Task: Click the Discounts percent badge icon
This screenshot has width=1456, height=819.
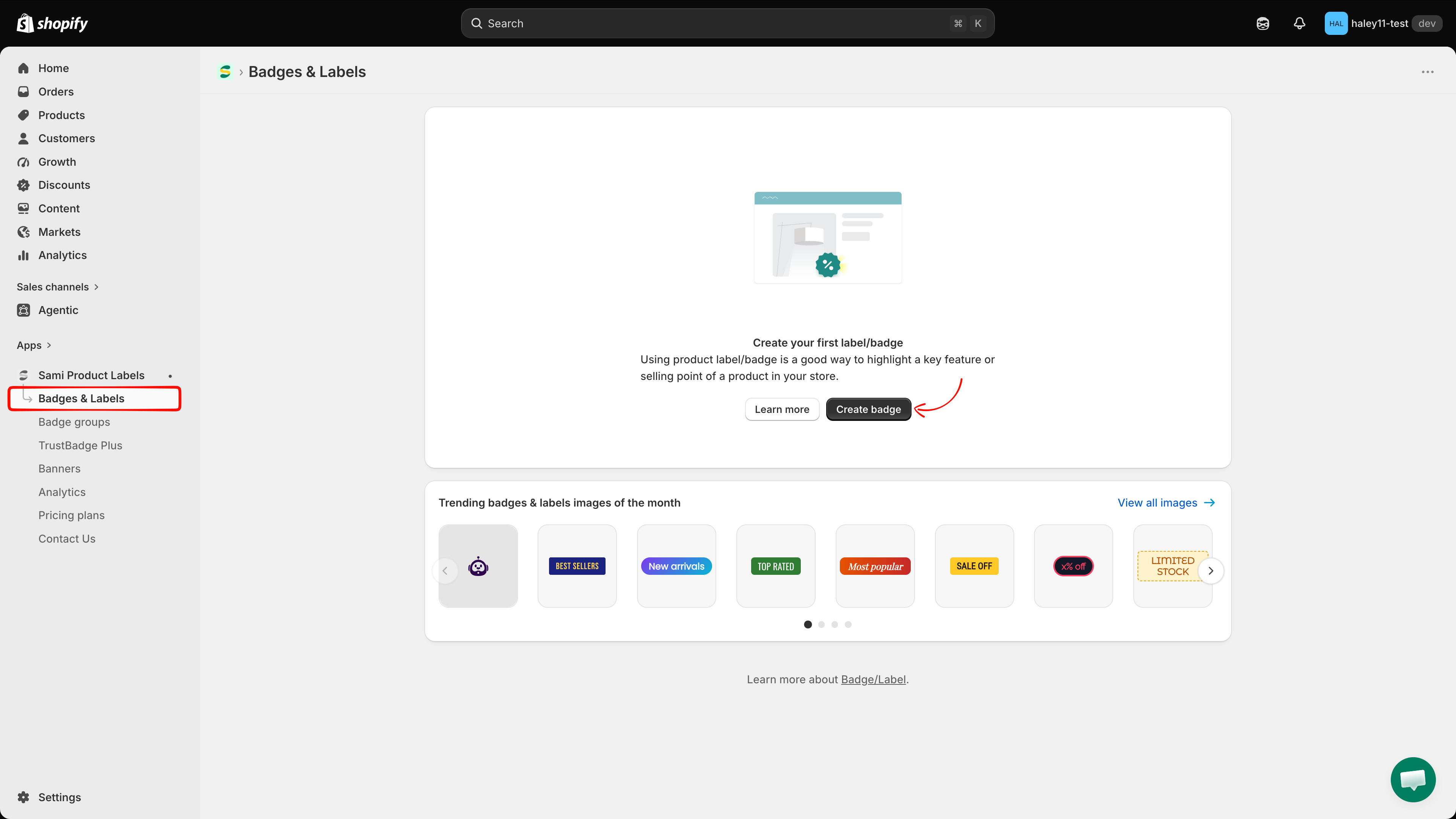Action: 23,185
